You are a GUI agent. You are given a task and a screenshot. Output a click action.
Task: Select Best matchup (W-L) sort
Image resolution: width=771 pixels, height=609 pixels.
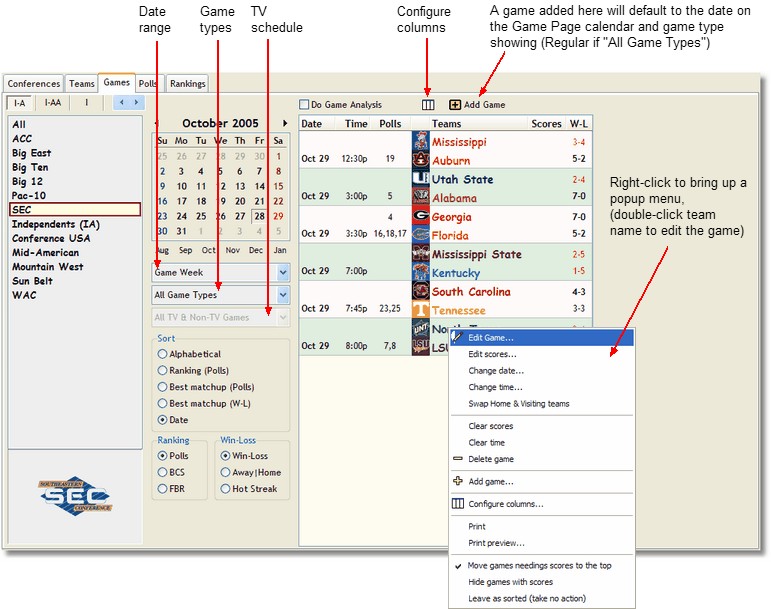[x=162, y=403]
